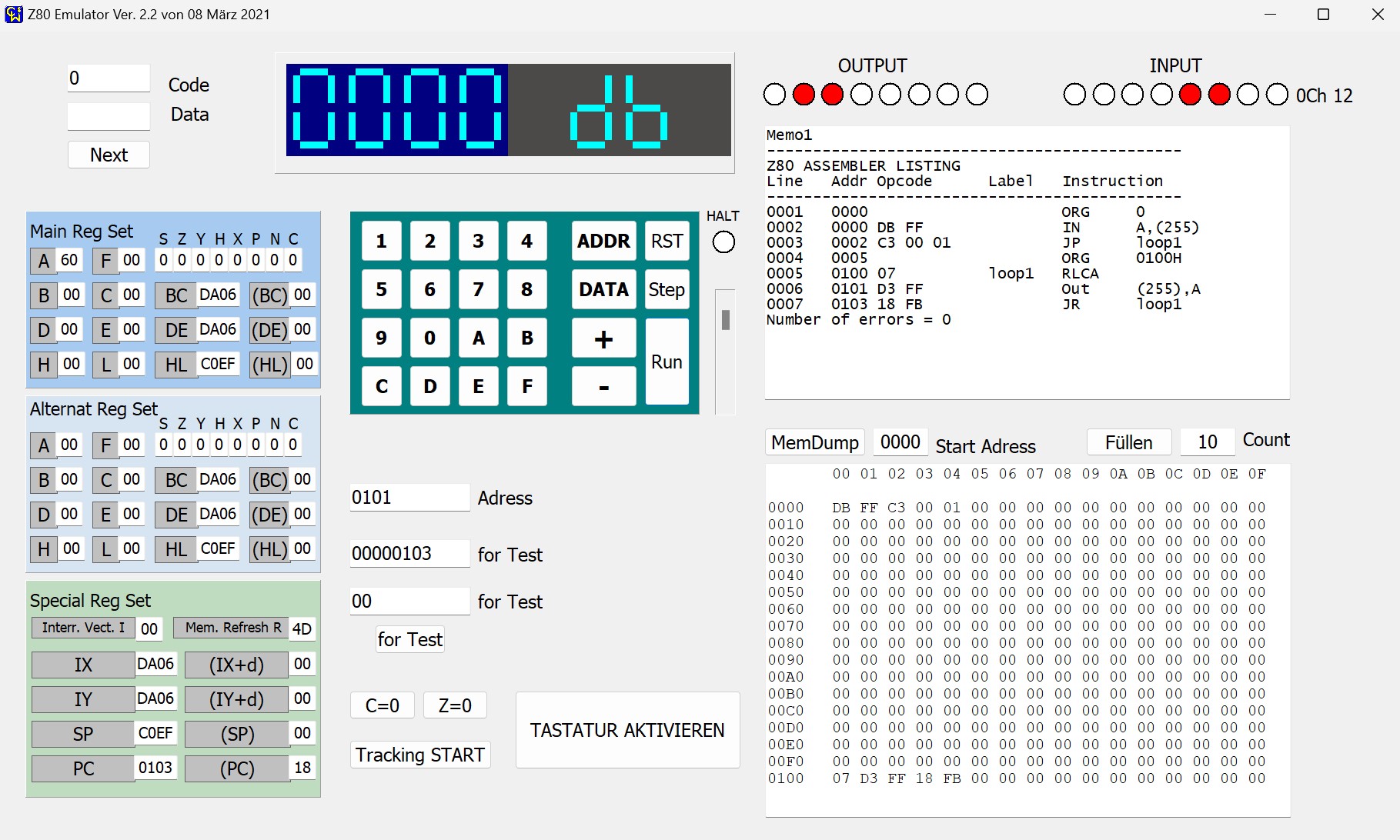Start execution with the Run button
Viewport: 1400px width, 840px height.
tap(667, 362)
